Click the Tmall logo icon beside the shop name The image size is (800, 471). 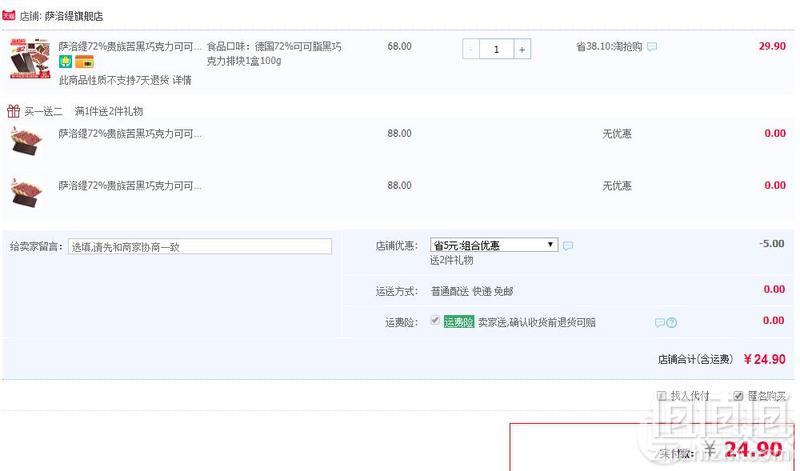click(9, 15)
